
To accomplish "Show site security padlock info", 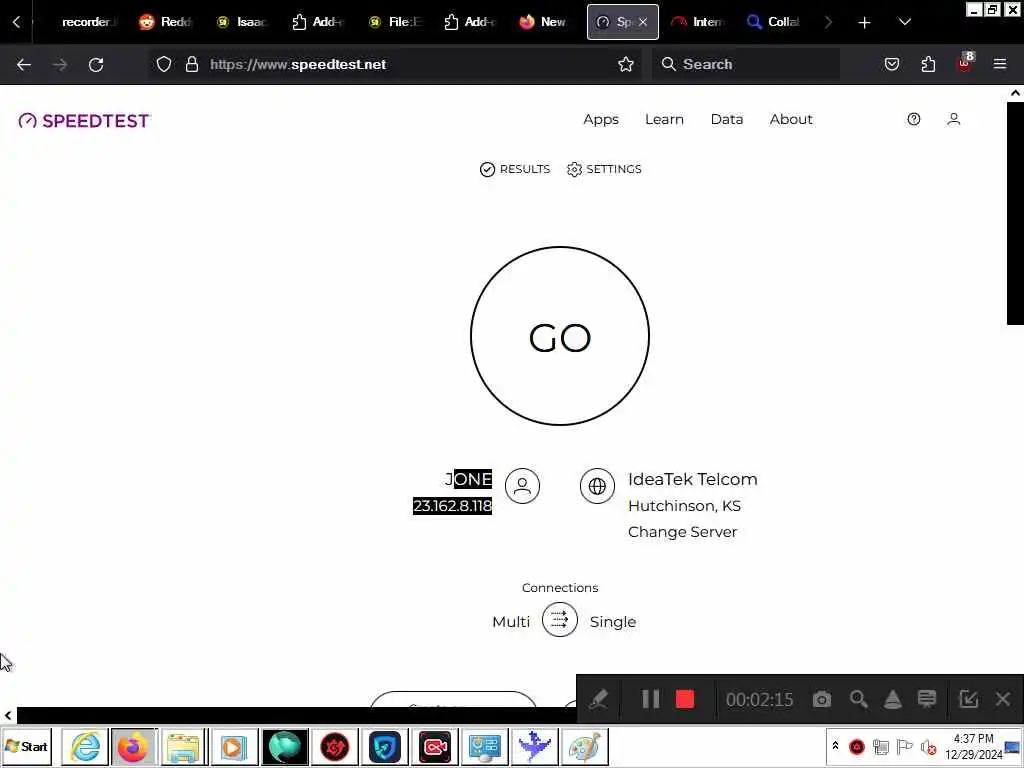I will pyautogui.click(x=191, y=64).
